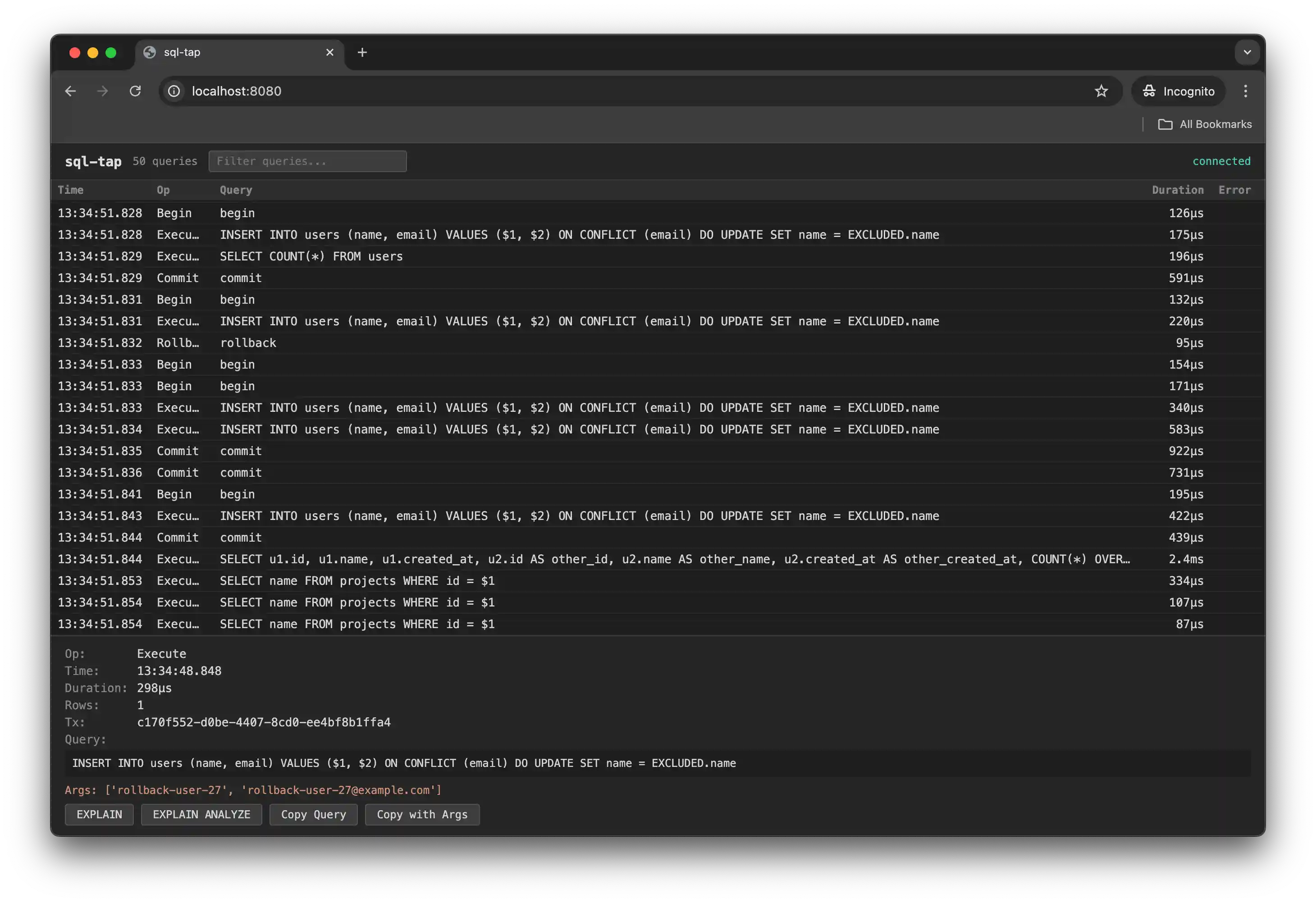Click the Filter queries input field
1316x903 pixels.
point(307,161)
